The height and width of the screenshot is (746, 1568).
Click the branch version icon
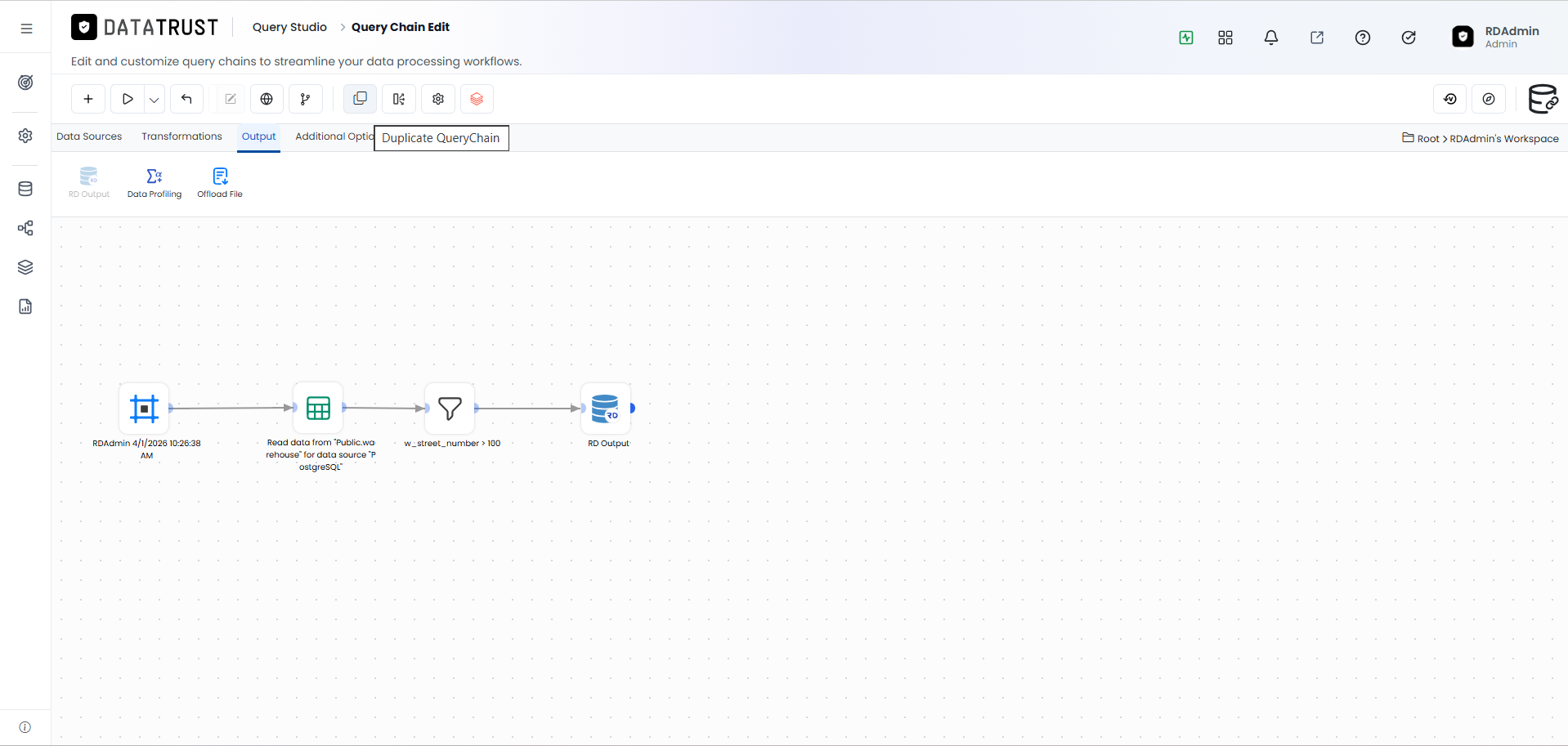click(x=306, y=99)
